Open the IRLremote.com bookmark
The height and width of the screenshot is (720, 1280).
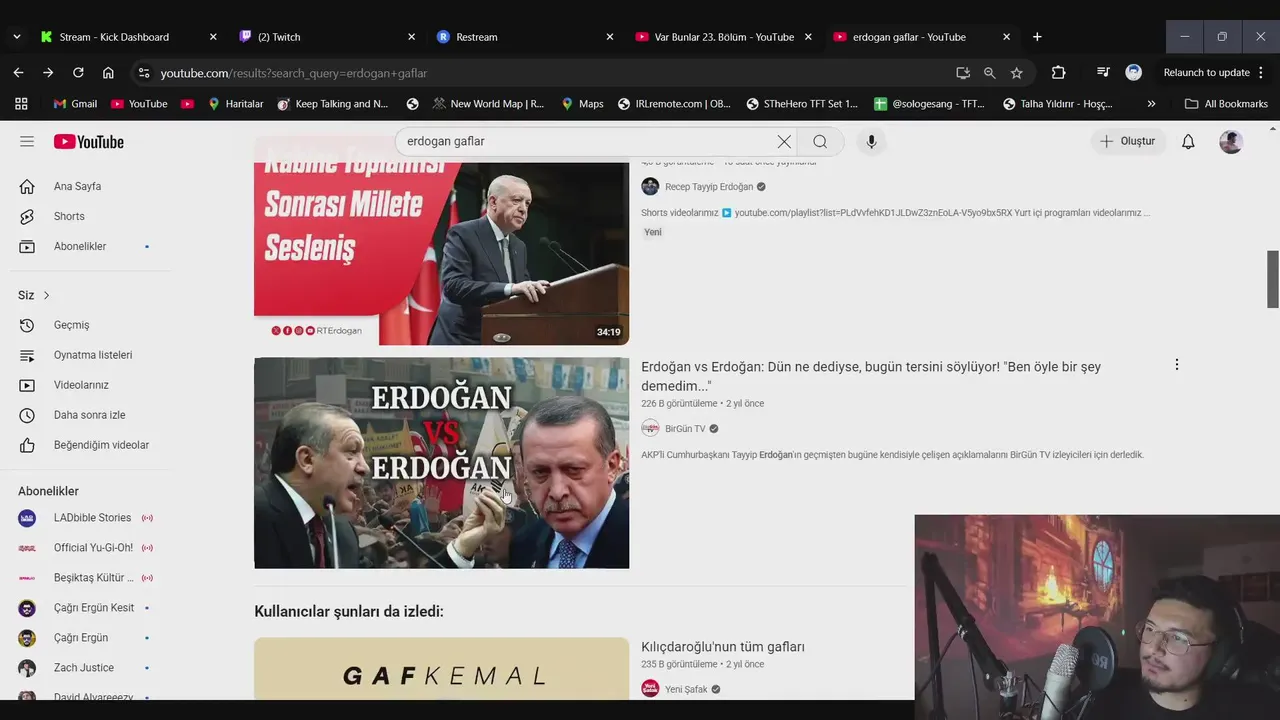pyautogui.click(x=674, y=103)
